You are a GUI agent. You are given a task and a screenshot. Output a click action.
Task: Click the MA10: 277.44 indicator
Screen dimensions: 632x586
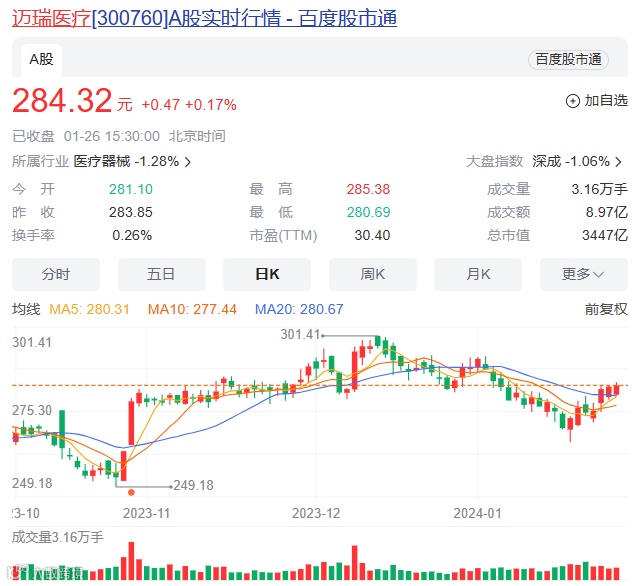point(192,309)
